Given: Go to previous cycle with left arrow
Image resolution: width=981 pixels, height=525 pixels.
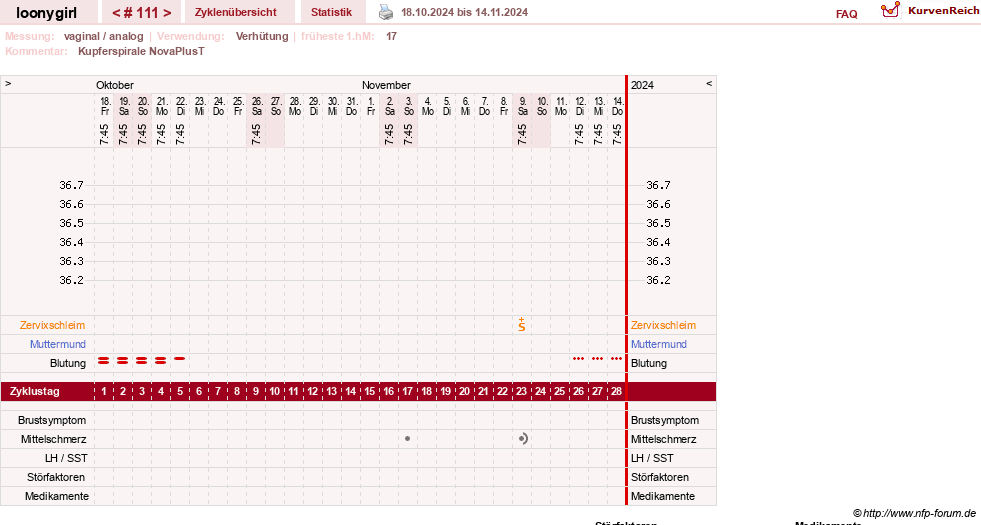Looking at the screenshot, I should 116,13.
